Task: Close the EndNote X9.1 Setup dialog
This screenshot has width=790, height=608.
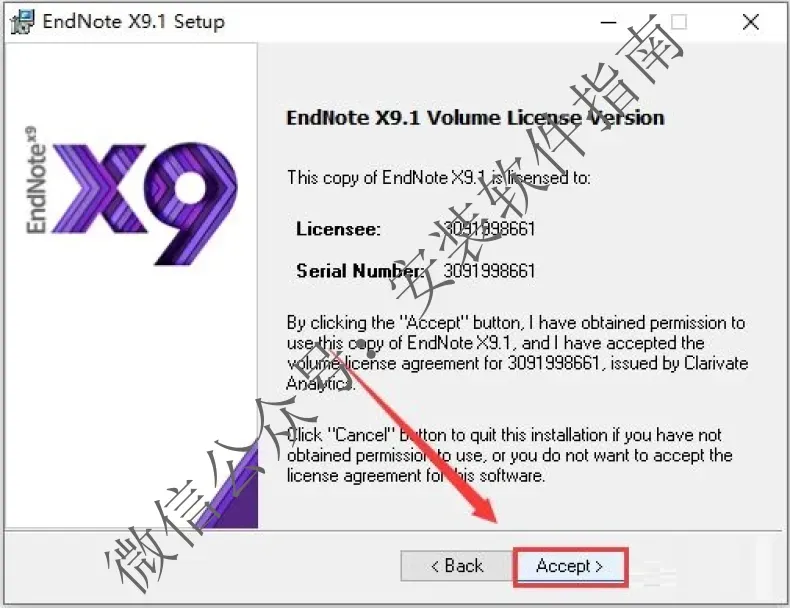Action: coord(751,22)
